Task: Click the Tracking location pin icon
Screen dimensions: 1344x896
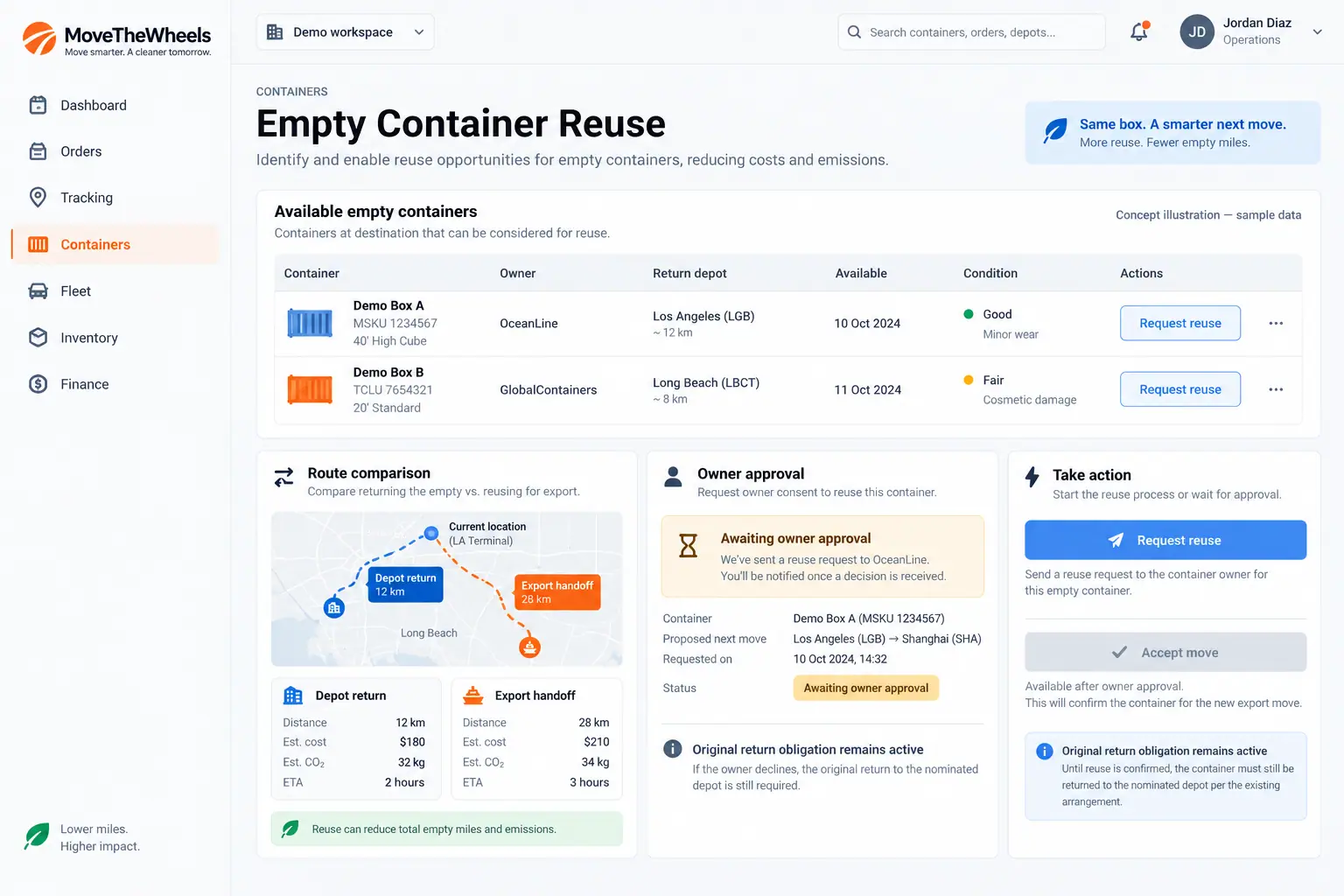Action: [x=38, y=198]
